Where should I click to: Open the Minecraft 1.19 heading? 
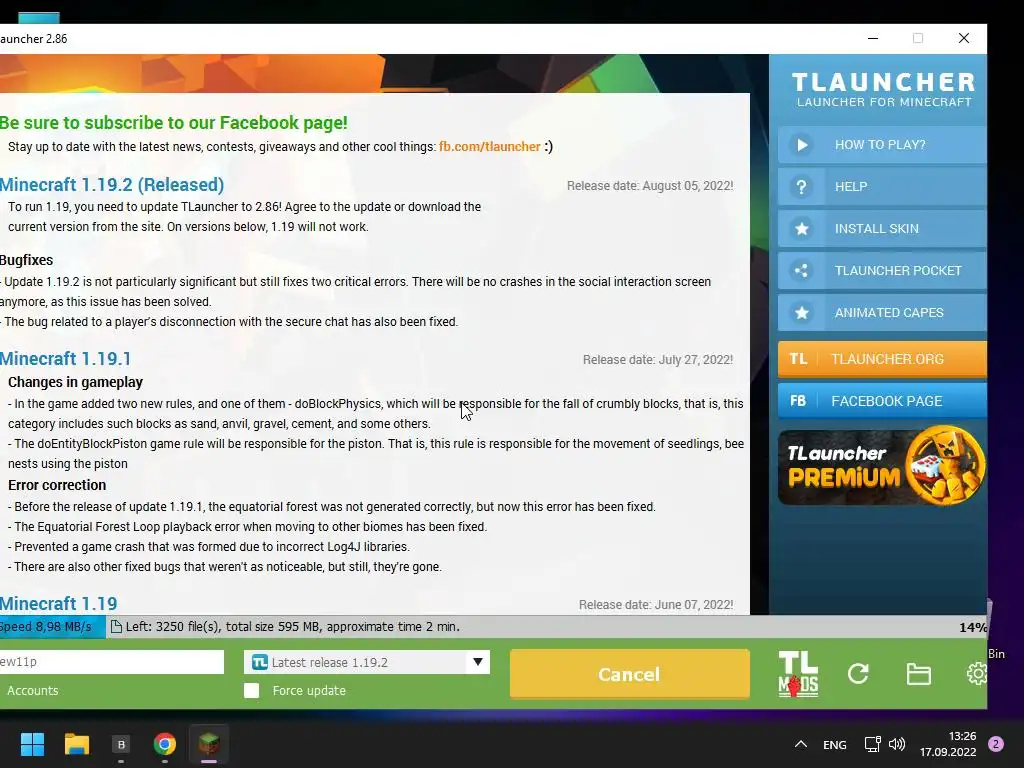59,603
